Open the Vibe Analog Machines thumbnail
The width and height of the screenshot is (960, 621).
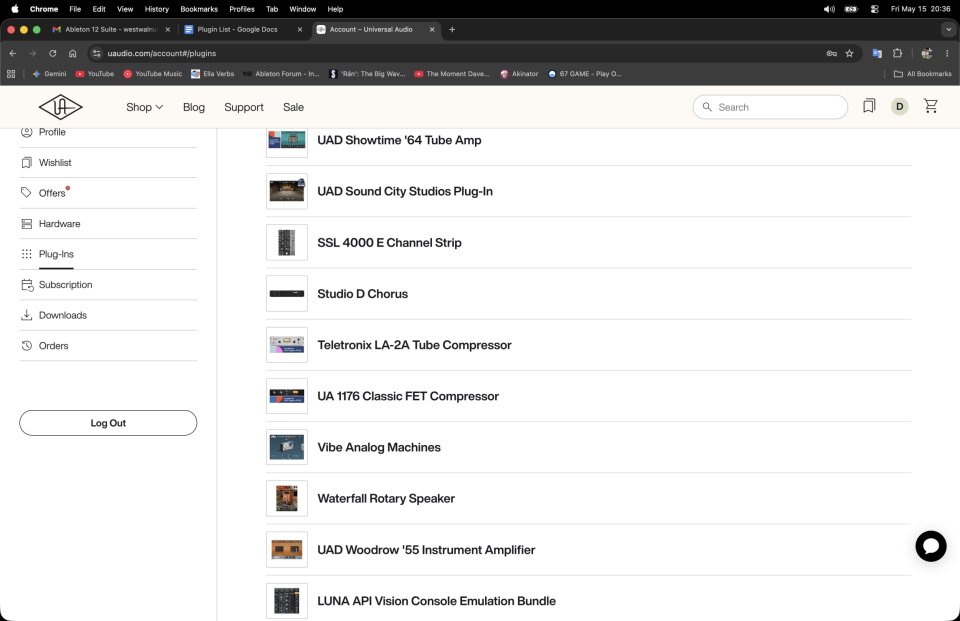pos(287,447)
